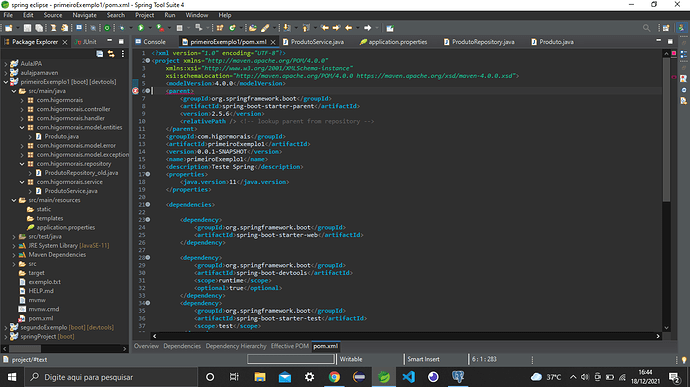Screen dimensions: 690x387
Task: Click Link with Editor in Package Explorer
Action: tap(111, 54)
